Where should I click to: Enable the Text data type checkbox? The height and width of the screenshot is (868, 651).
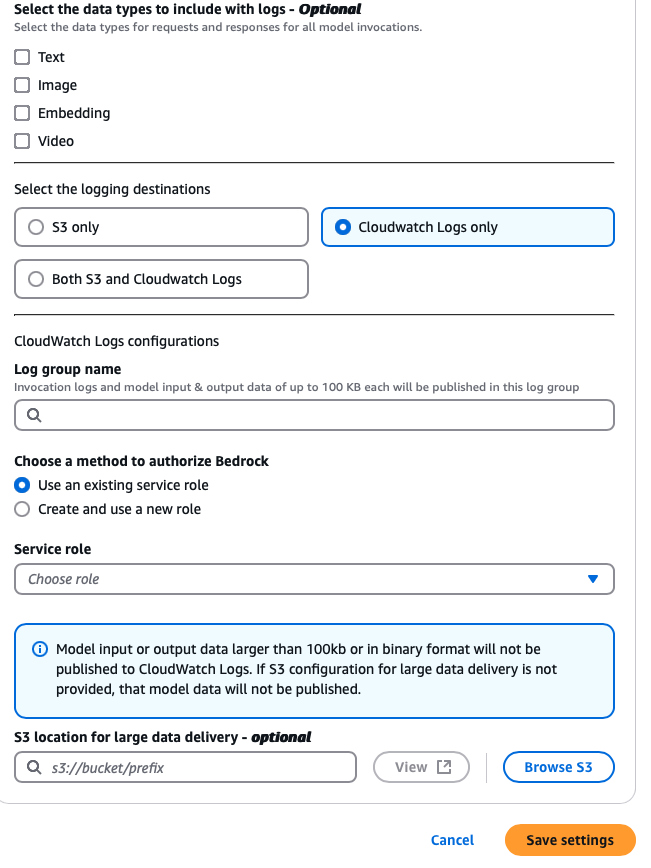[x=21, y=57]
